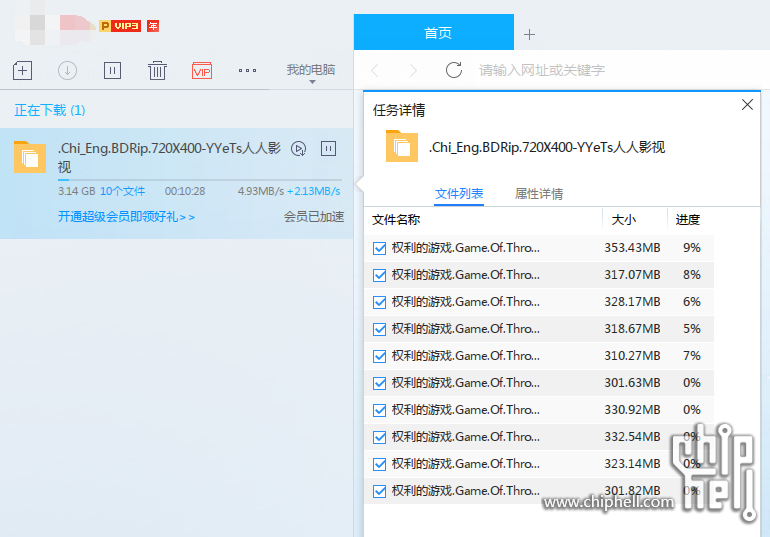Viewport: 770px width, 537px height.
Task: Open the red VIP toolbar icon
Action: click(202, 71)
